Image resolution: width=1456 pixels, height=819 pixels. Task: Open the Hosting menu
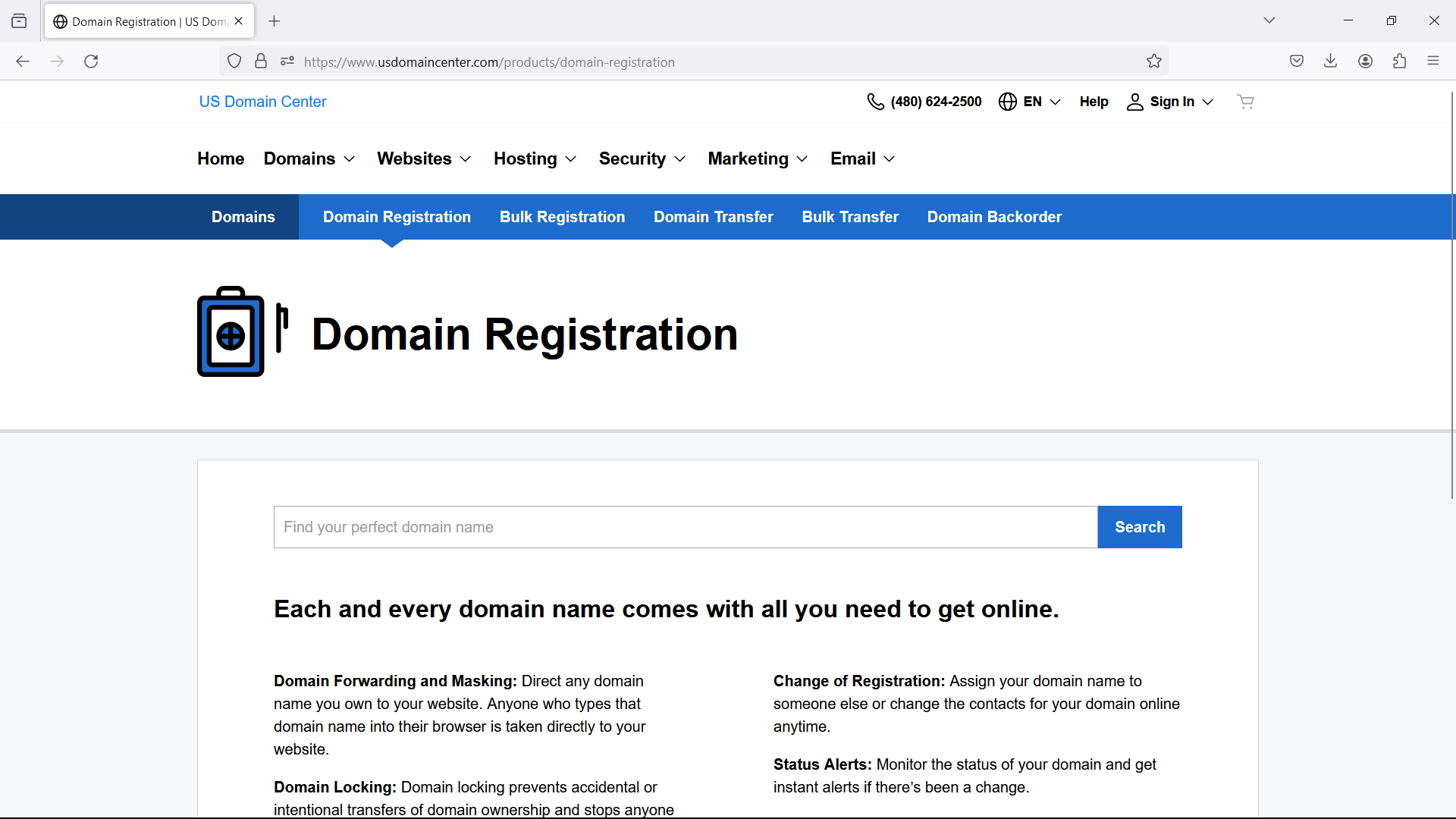pos(534,158)
